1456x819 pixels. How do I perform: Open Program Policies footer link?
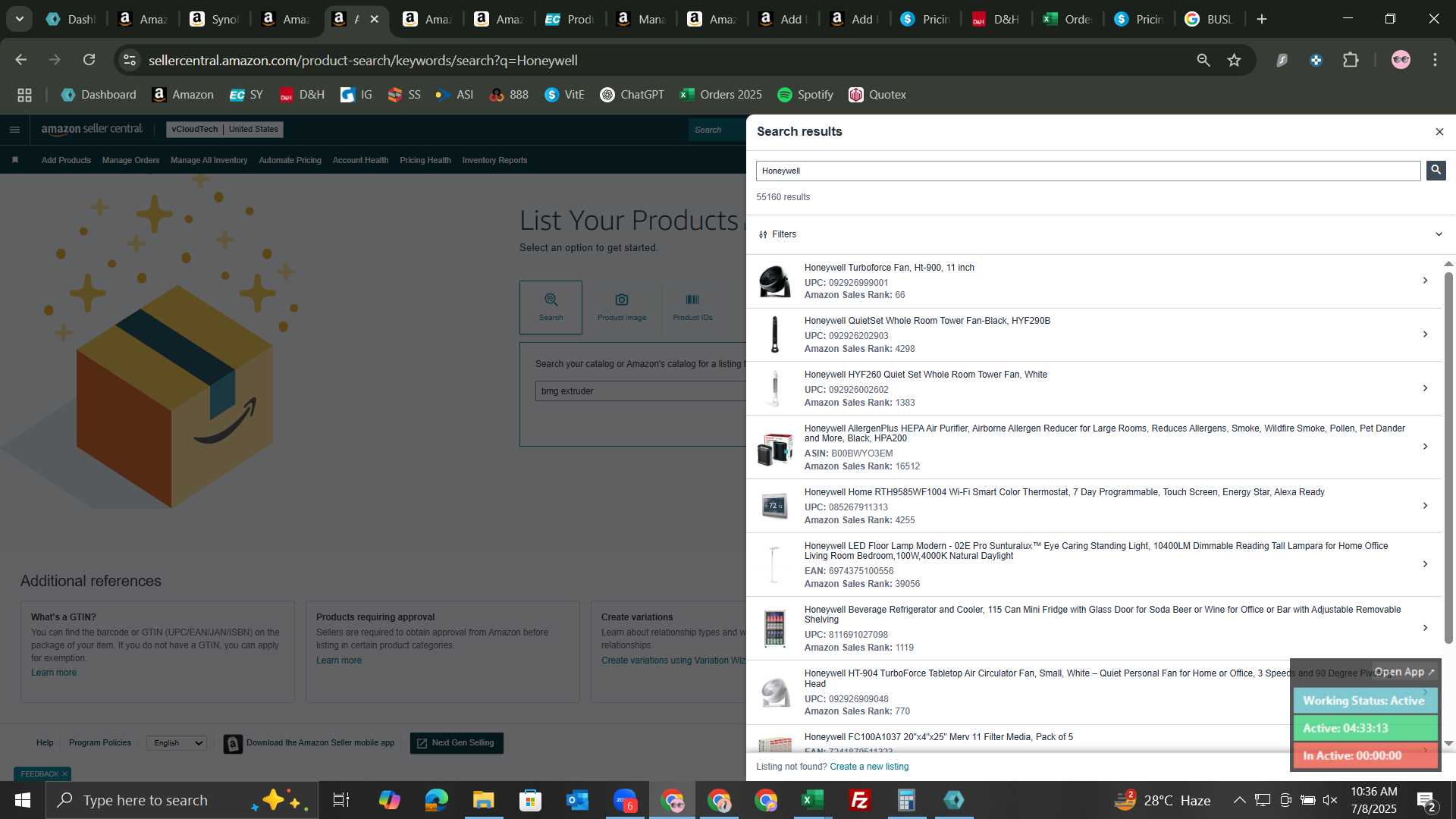pos(100,743)
